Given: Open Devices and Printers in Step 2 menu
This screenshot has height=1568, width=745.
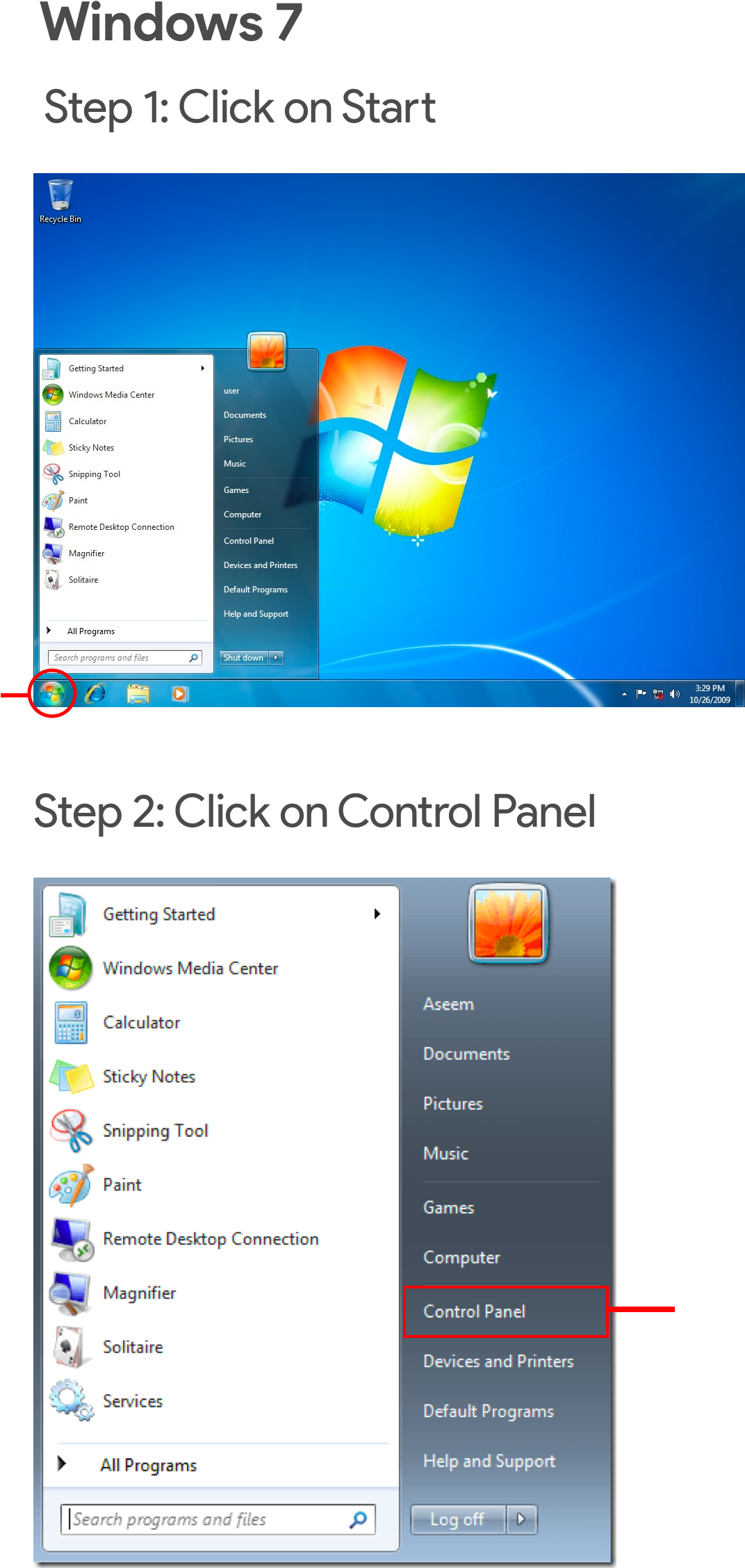Looking at the screenshot, I should tap(498, 1361).
